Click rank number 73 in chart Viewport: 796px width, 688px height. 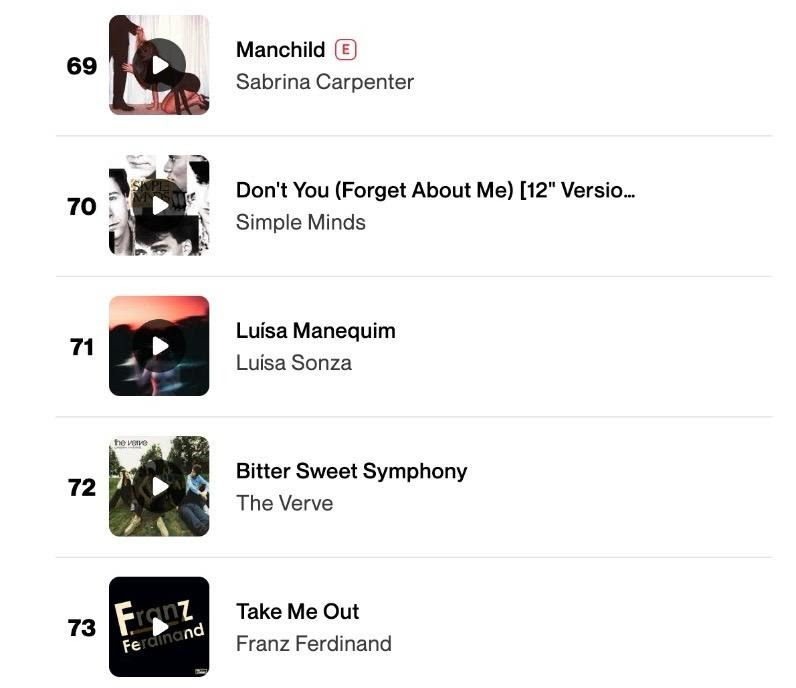(82, 628)
